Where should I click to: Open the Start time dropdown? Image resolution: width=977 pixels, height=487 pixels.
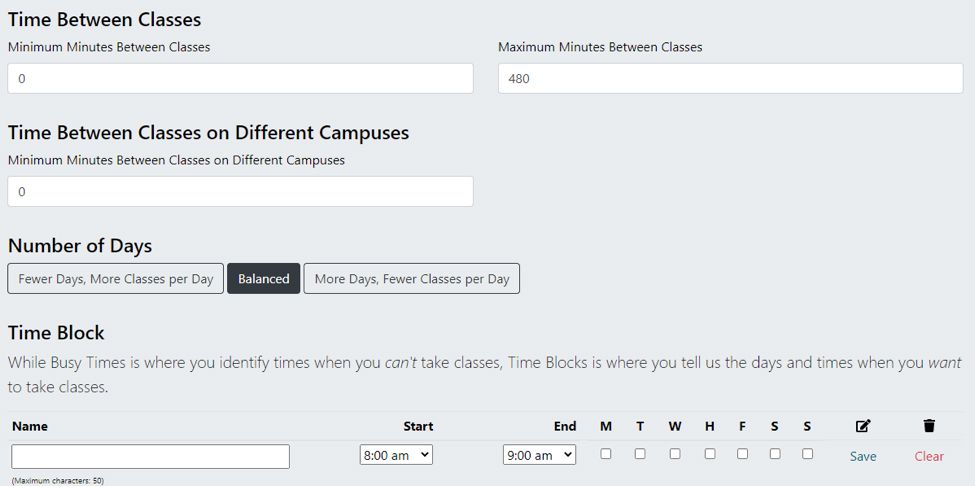[x=396, y=455]
